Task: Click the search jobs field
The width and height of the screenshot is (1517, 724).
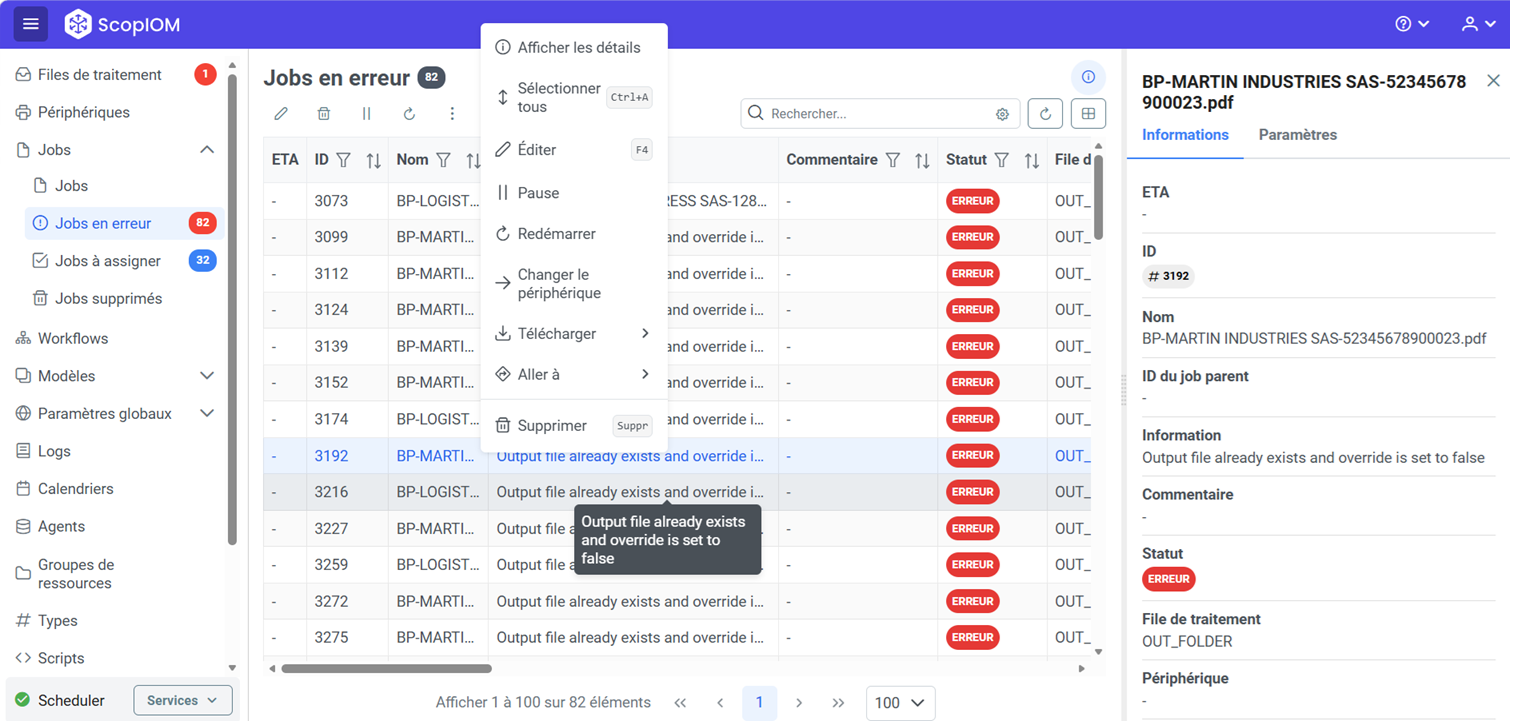Action: [880, 114]
